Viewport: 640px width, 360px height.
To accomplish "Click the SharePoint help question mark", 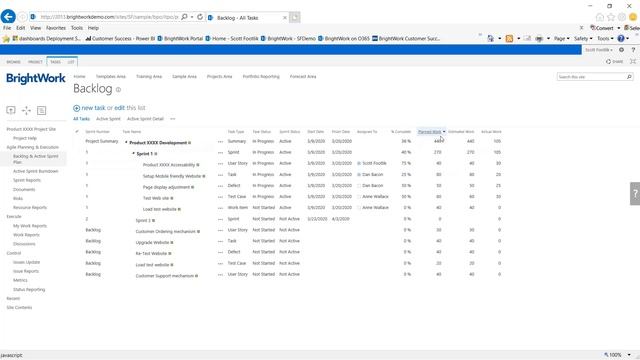I will [x=633, y=50].
